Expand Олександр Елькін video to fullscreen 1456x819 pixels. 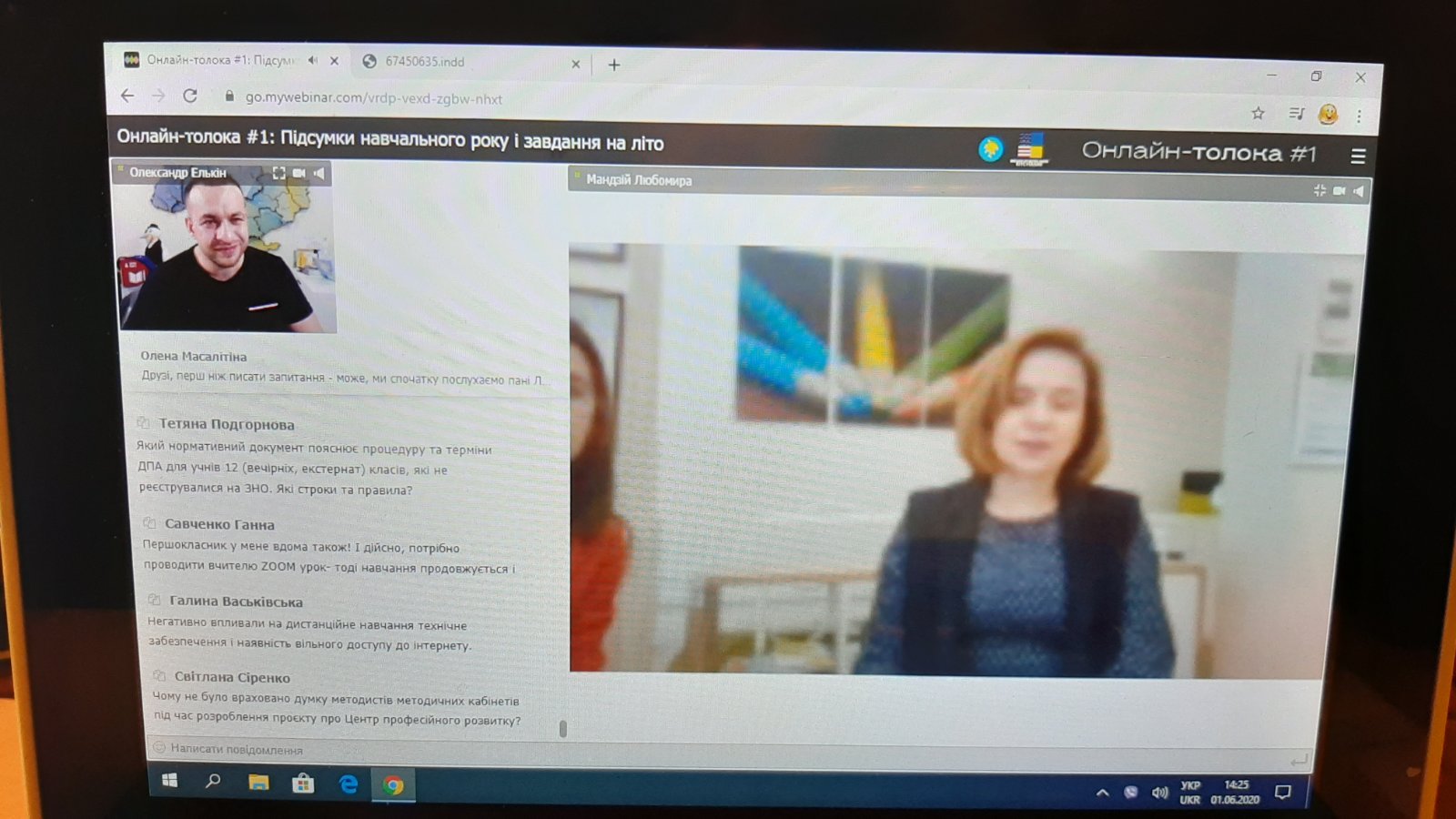coord(279,173)
